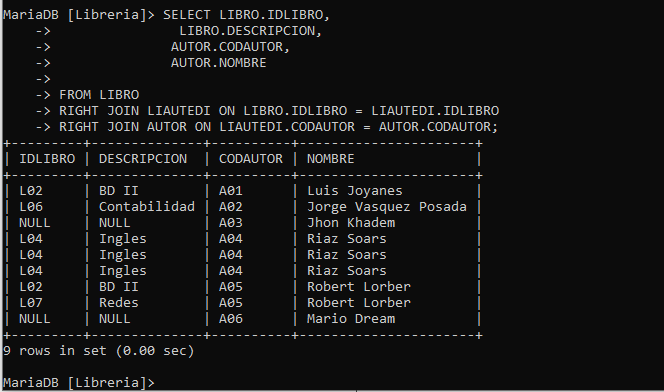This screenshot has width=664, height=392.
Task: Click the AUTOR.NOMBRE text in the query
Action: [x=219, y=63]
